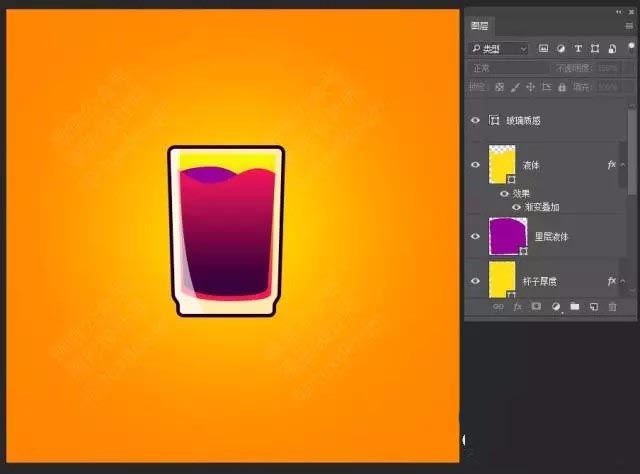
Task: Click the 渐变叠加 gradient overlay effect label
Action: [x=542, y=207]
